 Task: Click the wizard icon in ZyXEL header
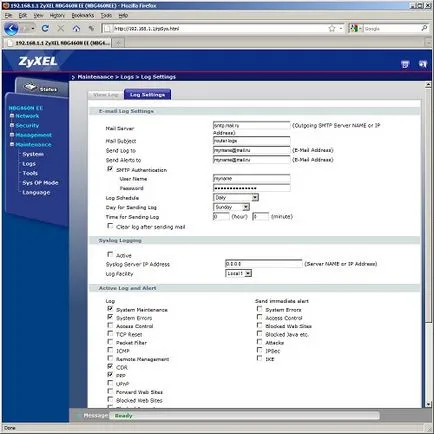(x=405, y=64)
